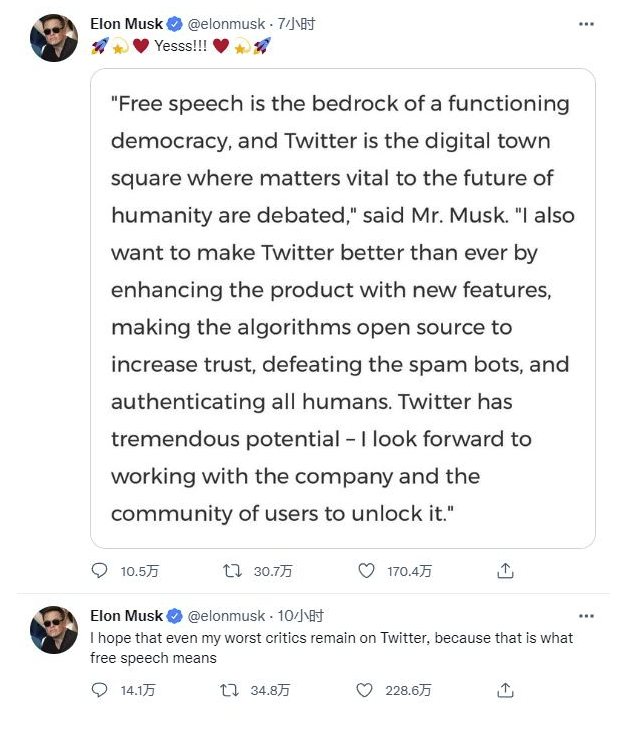Reply to the Yesss!!! tweet
Screen dimensions: 634x730
[x=99, y=571]
